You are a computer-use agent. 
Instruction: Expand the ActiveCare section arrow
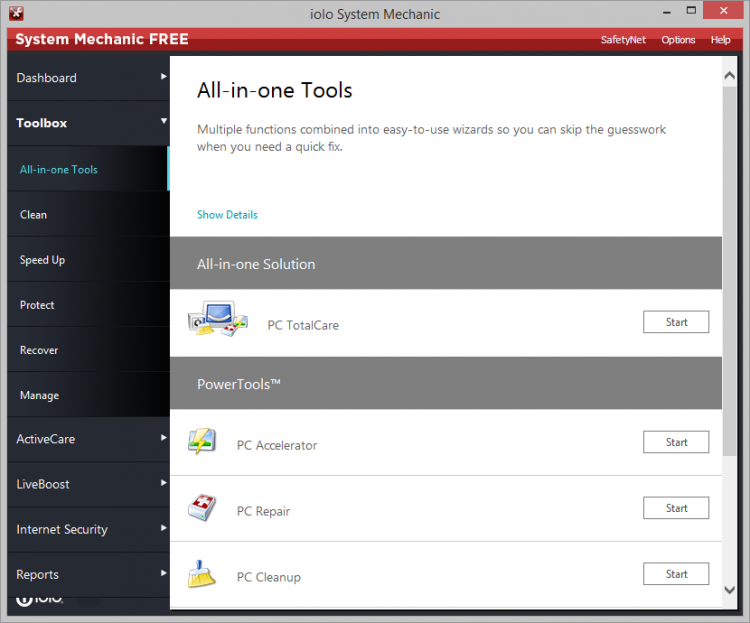164,438
